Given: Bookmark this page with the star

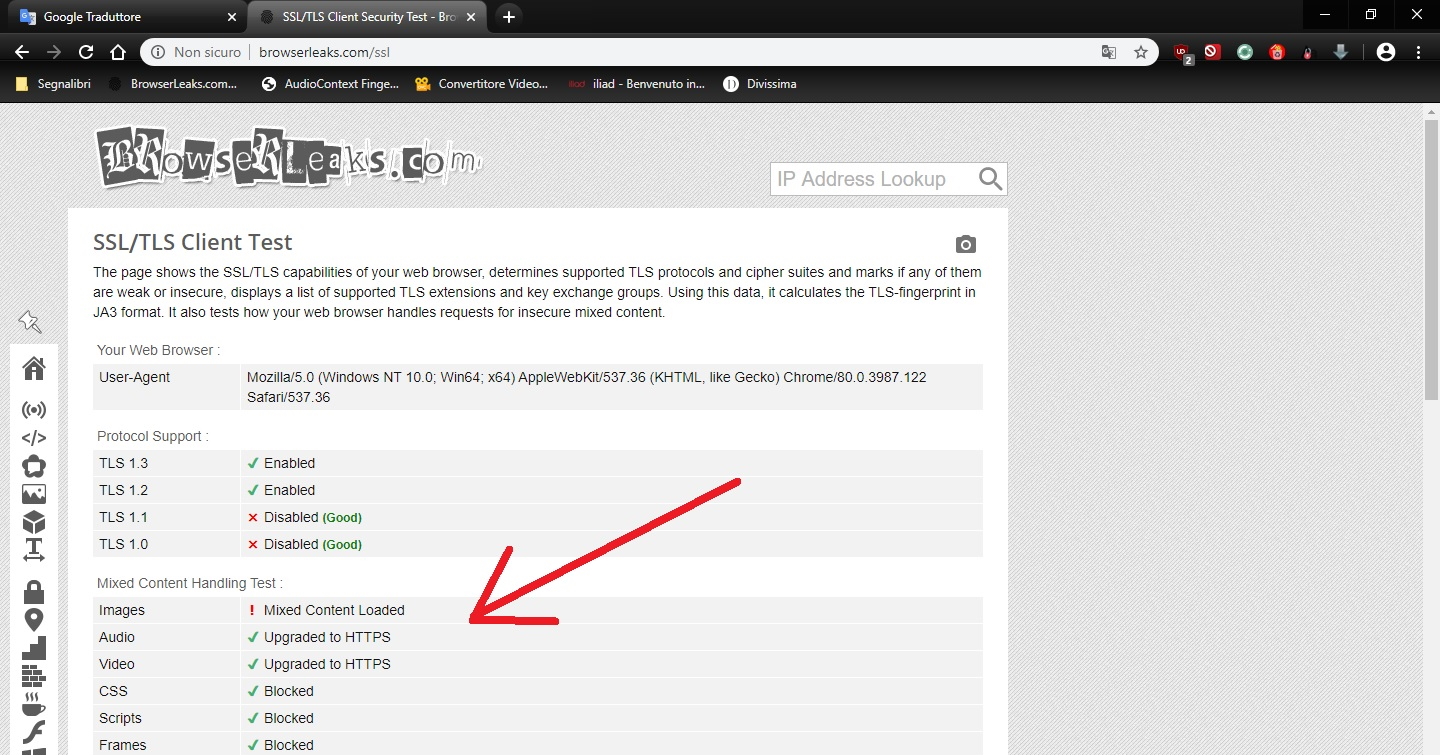Looking at the screenshot, I should pyautogui.click(x=1141, y=52).
